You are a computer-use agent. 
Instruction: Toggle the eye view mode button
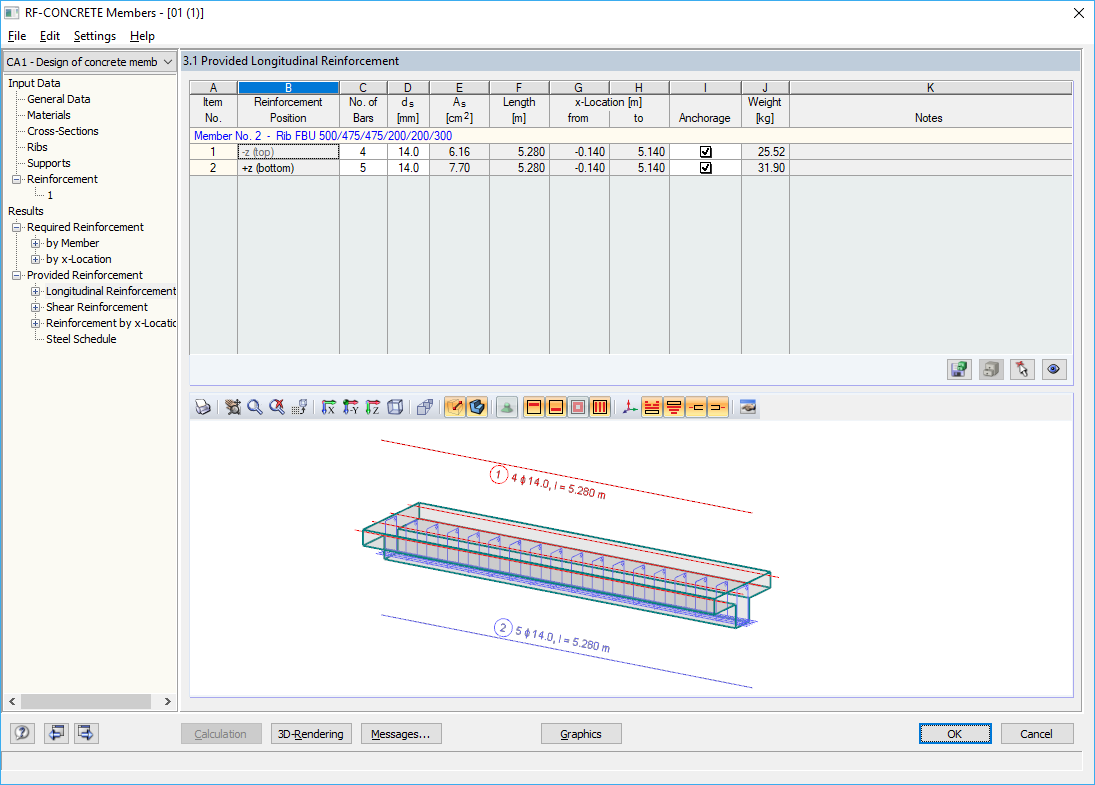click(1054, 369)
